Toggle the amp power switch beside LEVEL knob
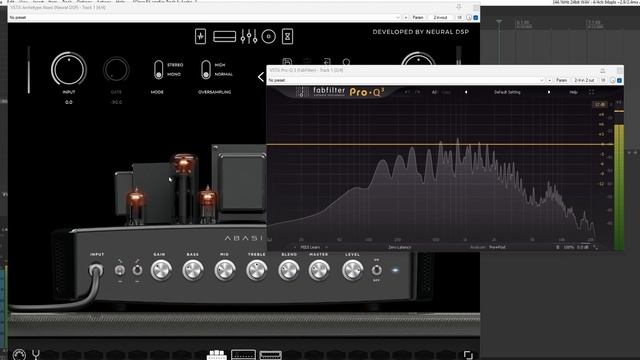 (376, 270)
